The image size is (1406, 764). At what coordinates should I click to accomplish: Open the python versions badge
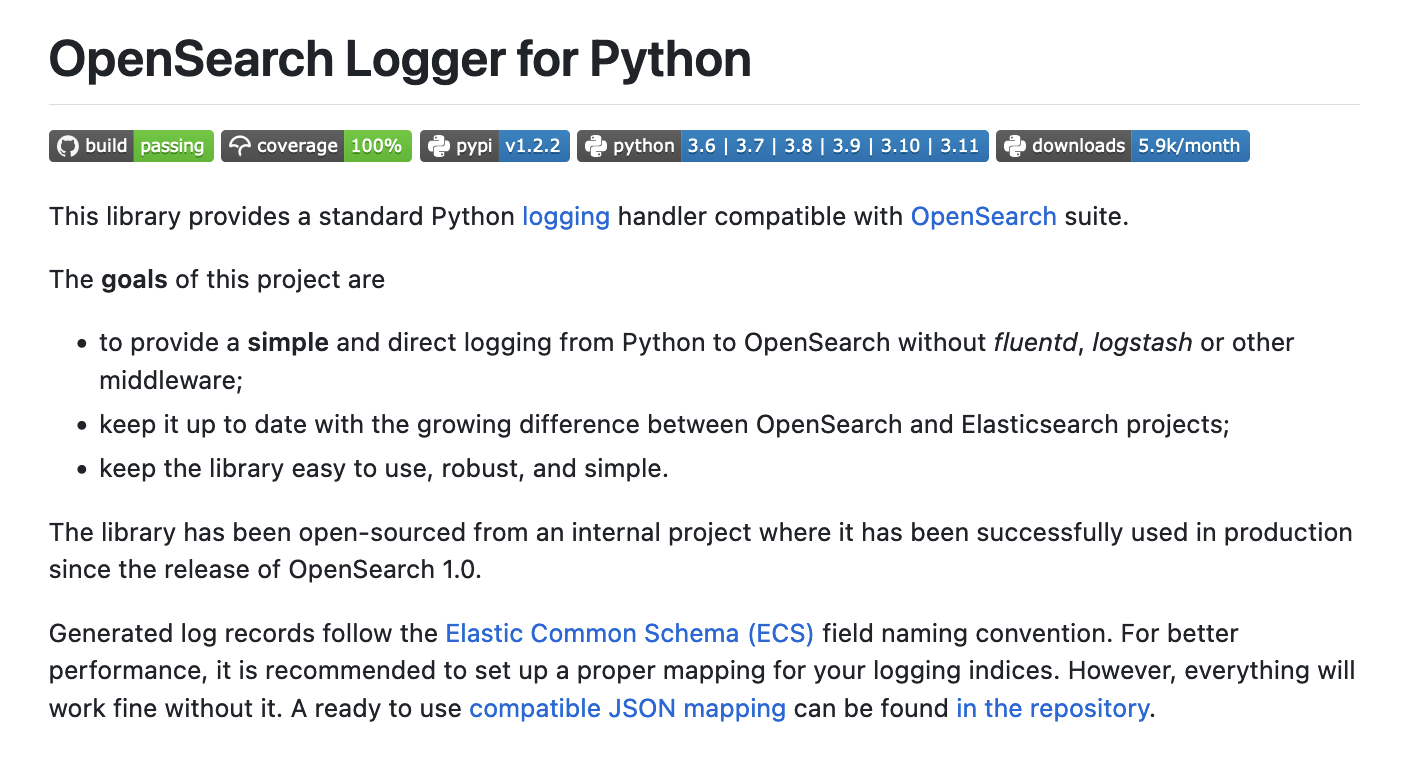point(783,146)
